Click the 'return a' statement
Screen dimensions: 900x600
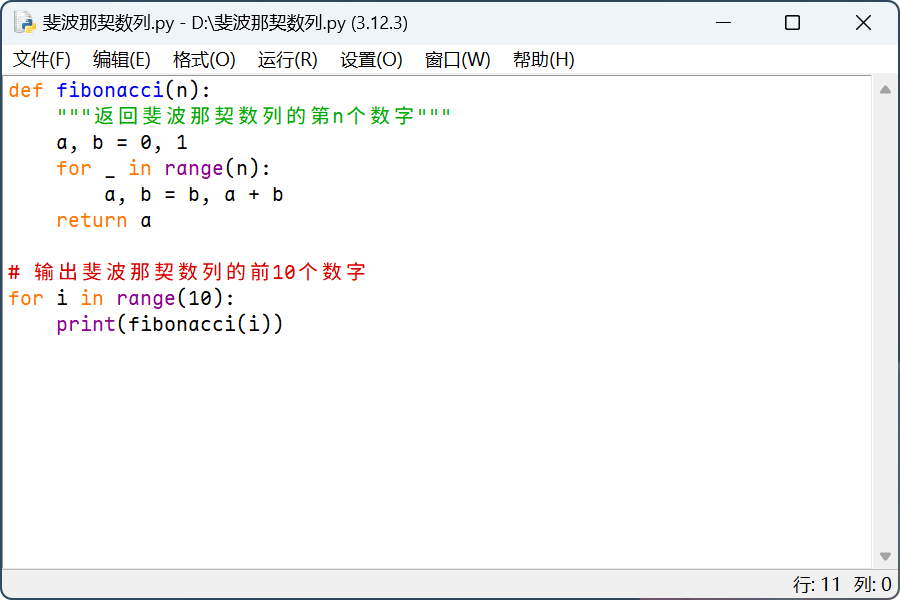[x=104, y=220]
